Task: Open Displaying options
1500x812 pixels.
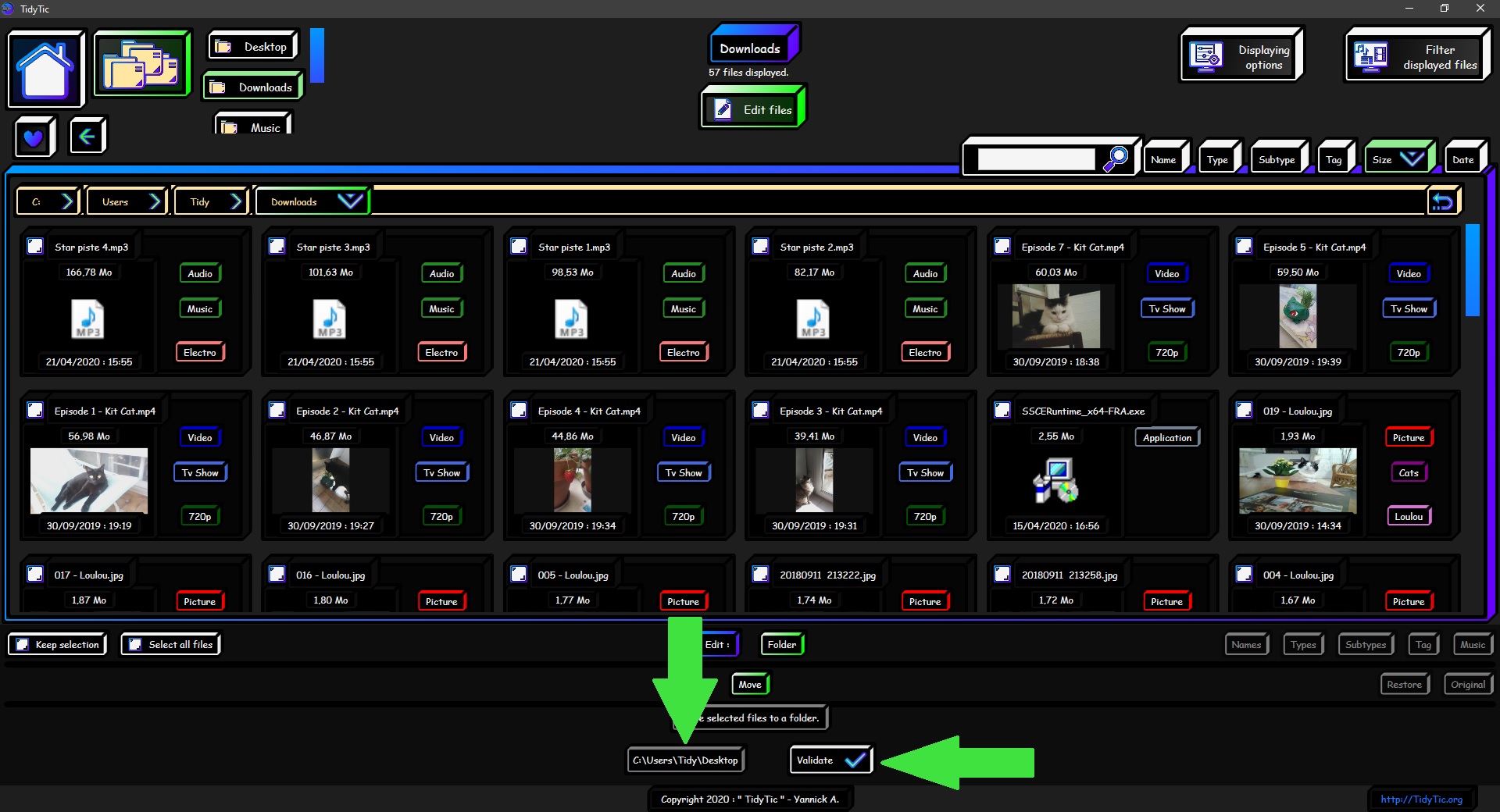Action: coord(1241,57)
